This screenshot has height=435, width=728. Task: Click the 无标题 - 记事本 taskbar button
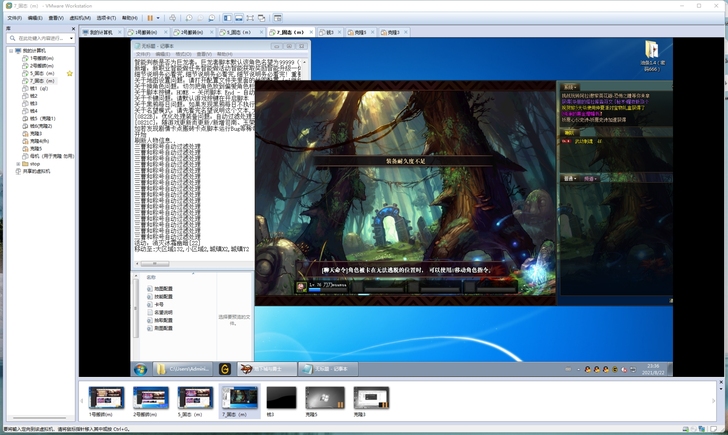(327, 369)
